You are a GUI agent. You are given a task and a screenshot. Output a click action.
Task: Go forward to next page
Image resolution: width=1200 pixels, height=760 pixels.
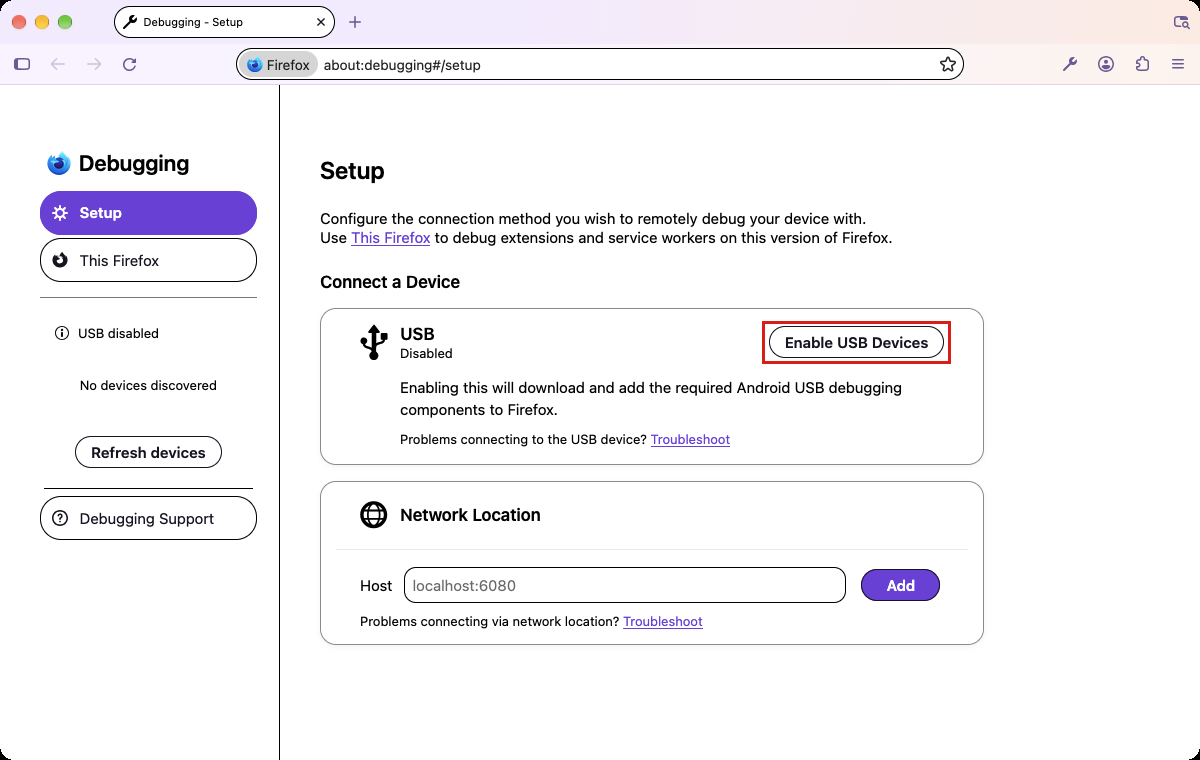(x=94, y=64)
